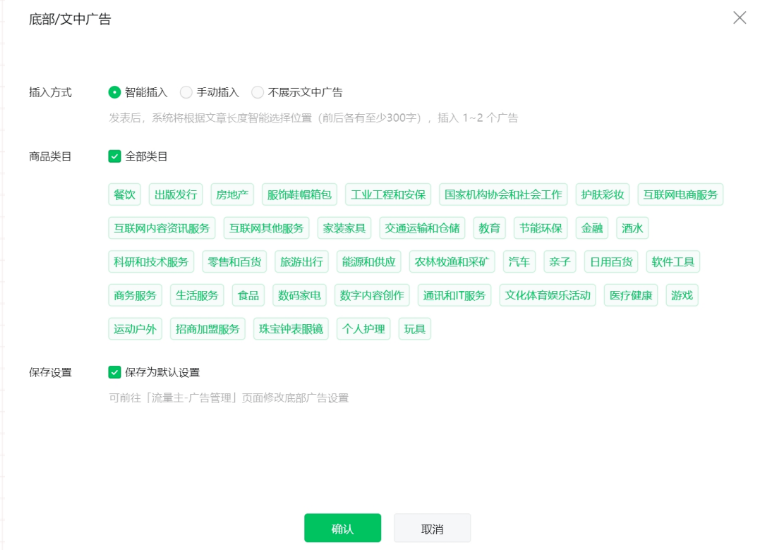Close the 底部/文中广告 dialog

[740, 18]
